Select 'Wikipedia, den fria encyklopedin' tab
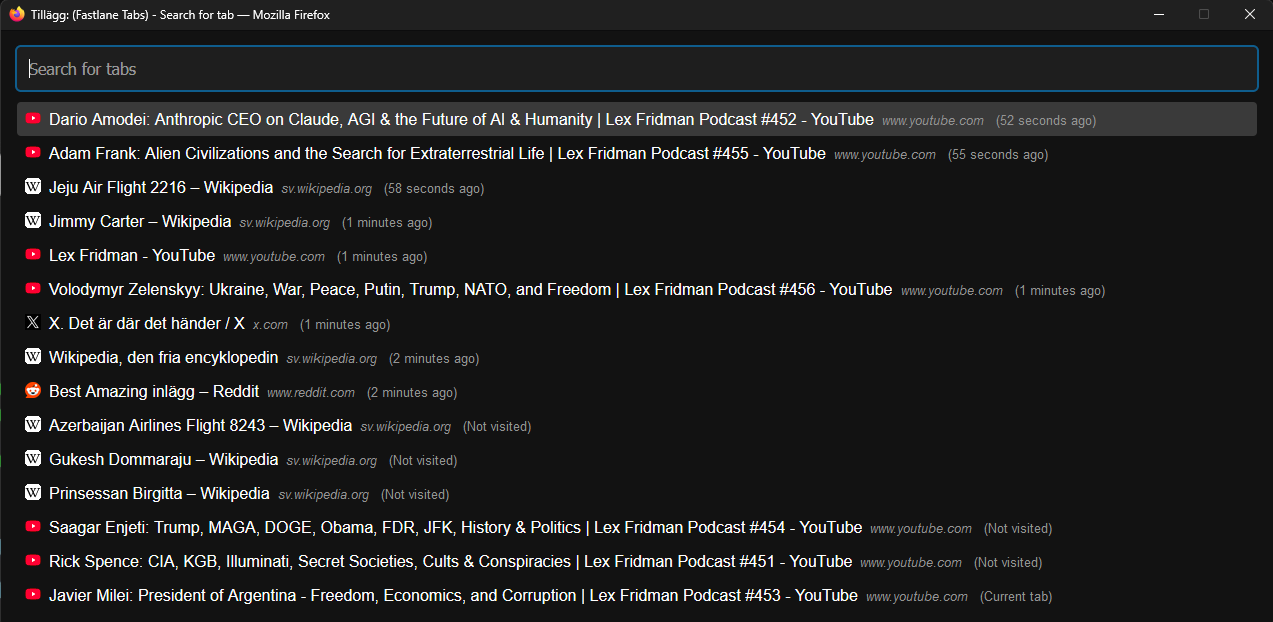The width and height of the screenshot is (1273, 622). tap(636, 357)
